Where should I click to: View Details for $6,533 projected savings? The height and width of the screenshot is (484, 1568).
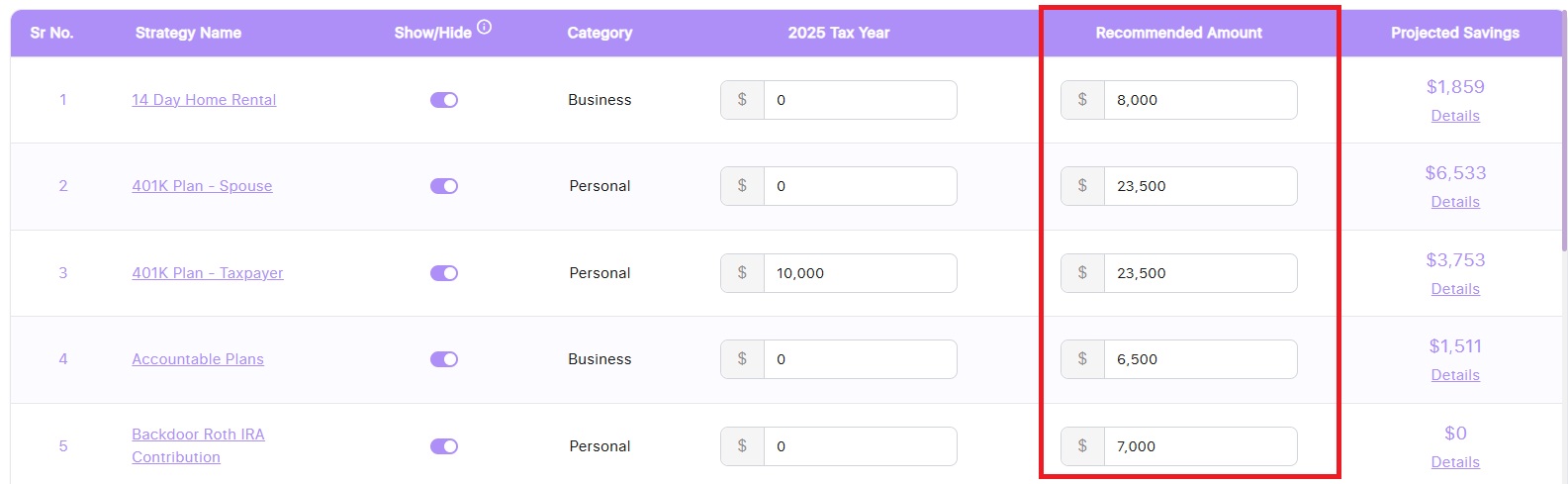coord(1455,202)
